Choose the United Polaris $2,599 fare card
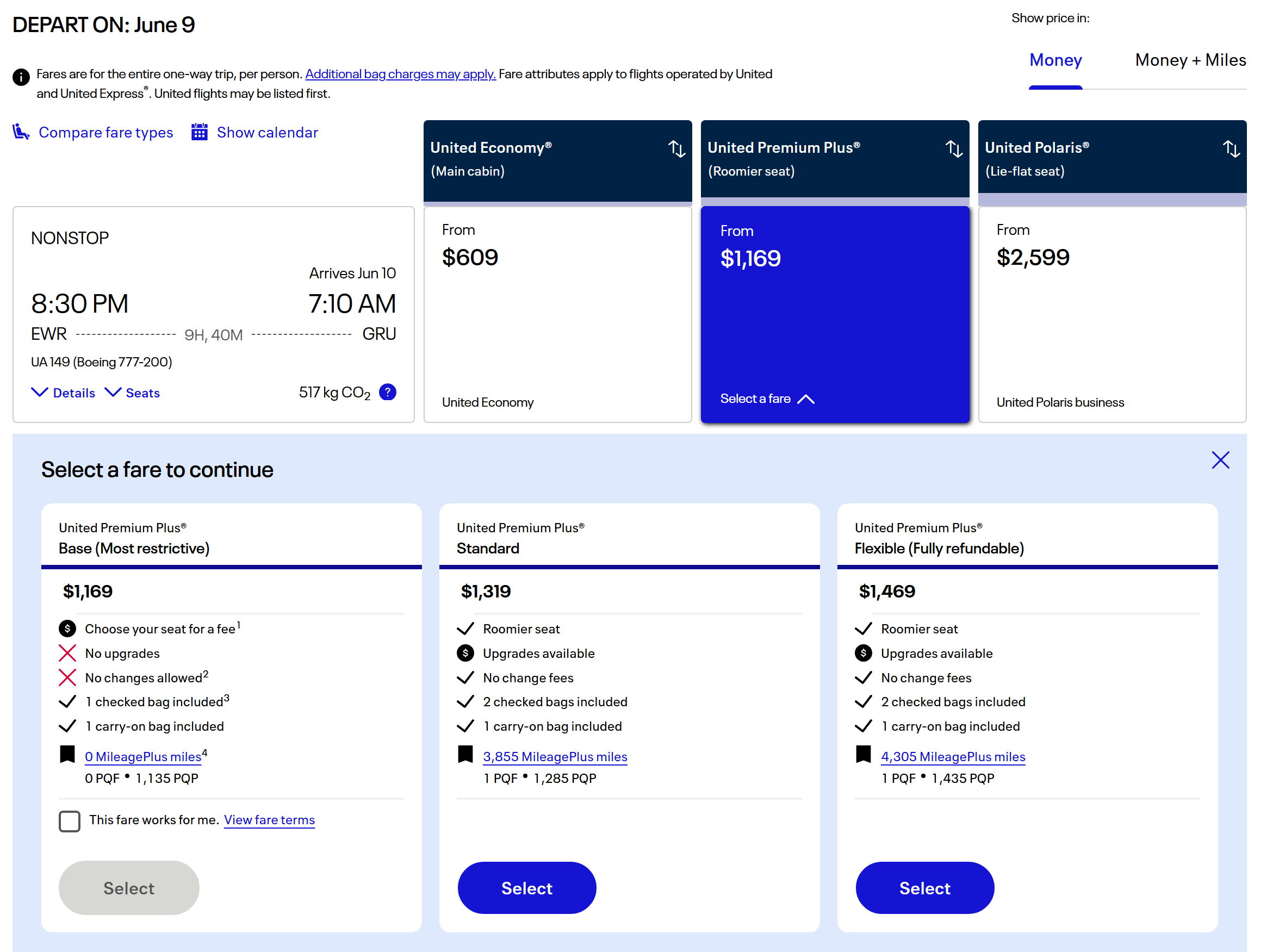The height and width of the screenshot is (952, 1273). click(1112, 314)
